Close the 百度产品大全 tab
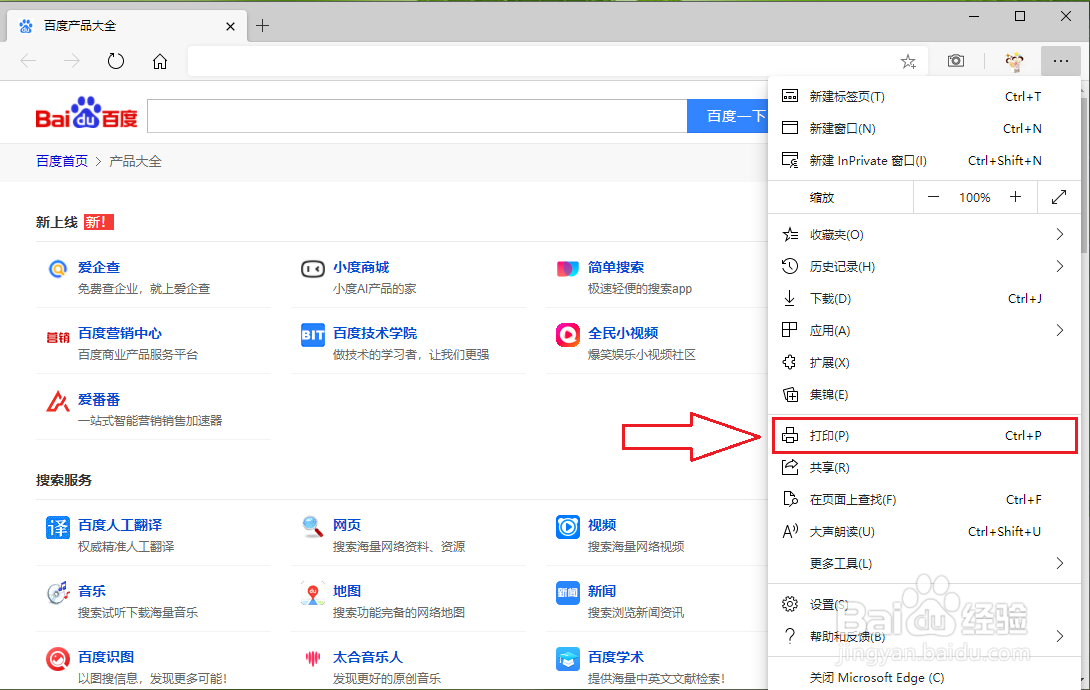The image size is (1090, 690). tap(230, 26)
